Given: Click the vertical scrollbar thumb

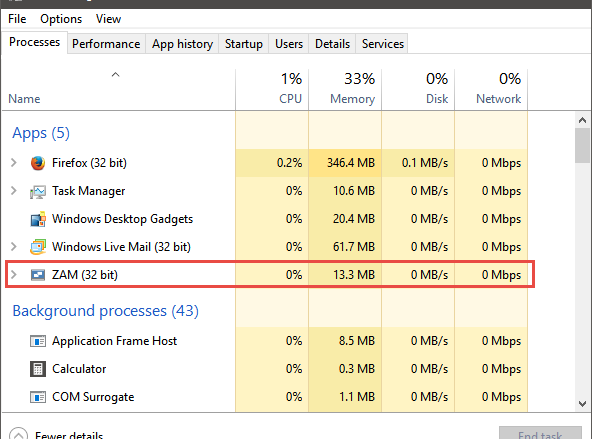Looking at the screenshot, I should [582, 145].
